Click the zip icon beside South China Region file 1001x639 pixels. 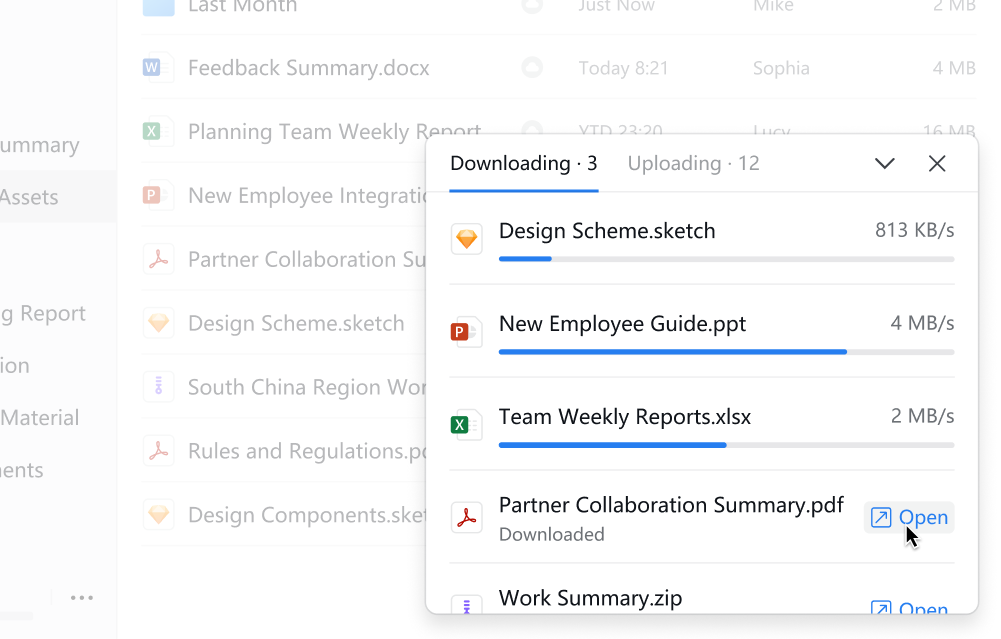coord(158,387)
